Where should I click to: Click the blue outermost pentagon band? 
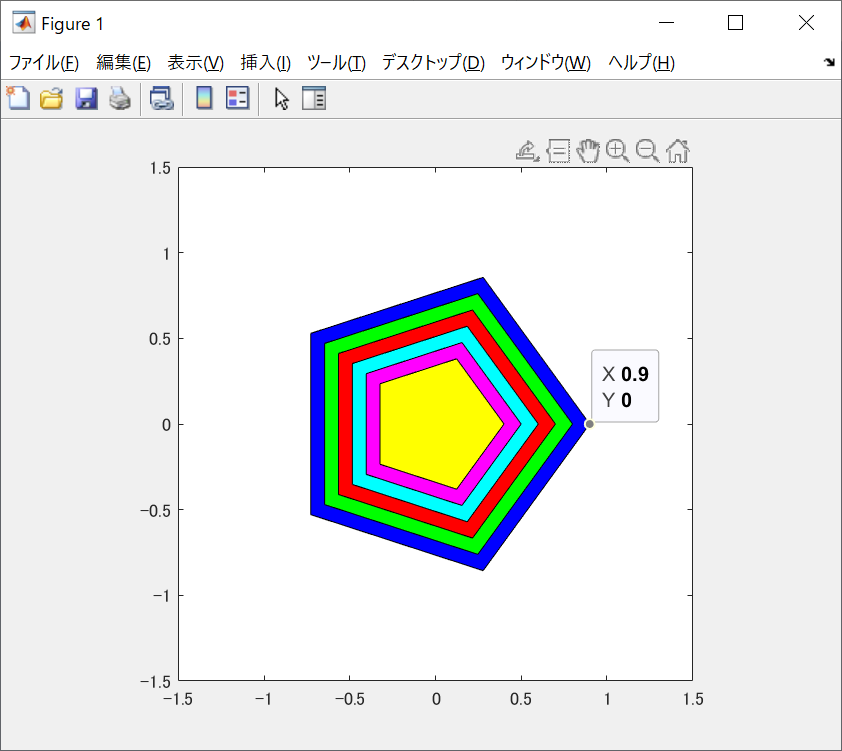[317, 424]
